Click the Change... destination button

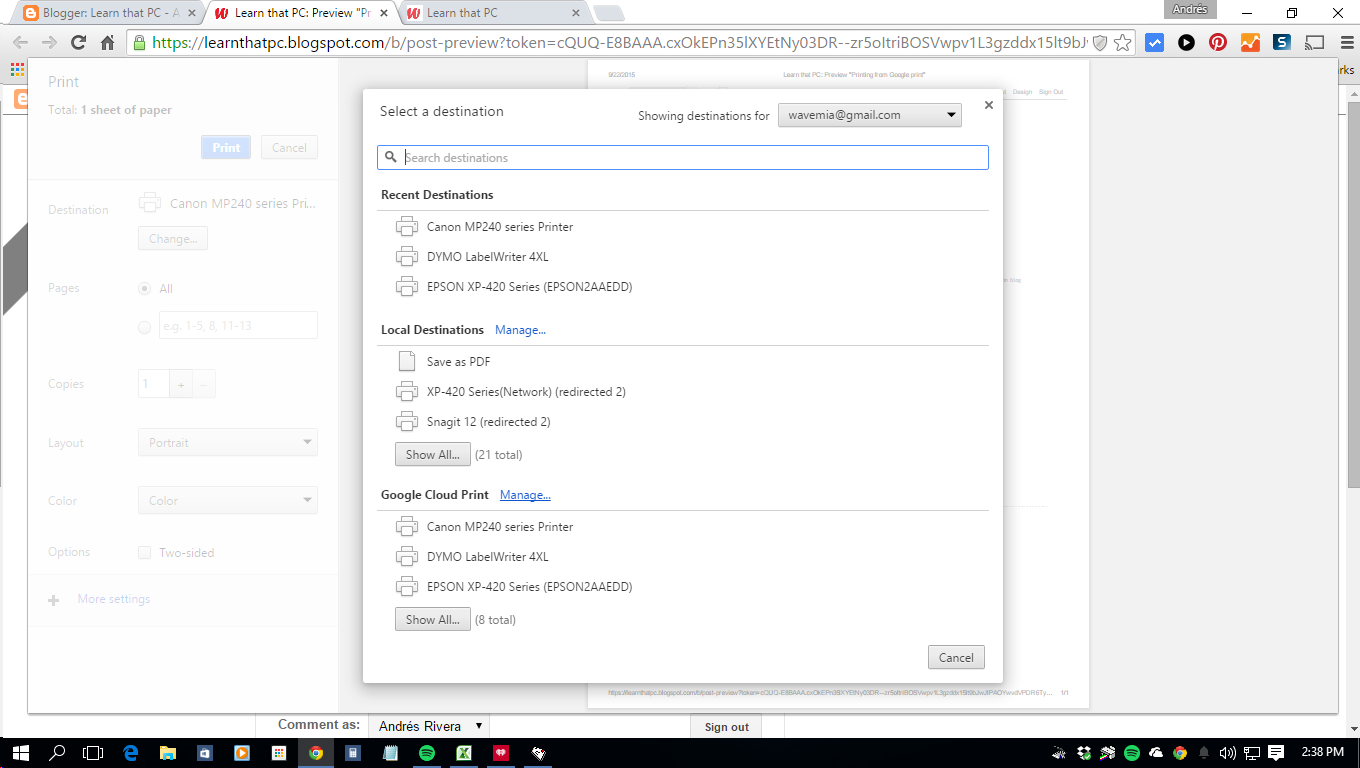(x=173, y=239)
